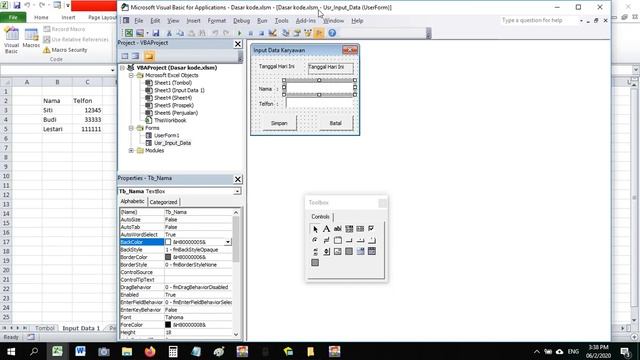Select the ComboBox control in Toolbox
640x360 pixels.
[x=349, y=229]
